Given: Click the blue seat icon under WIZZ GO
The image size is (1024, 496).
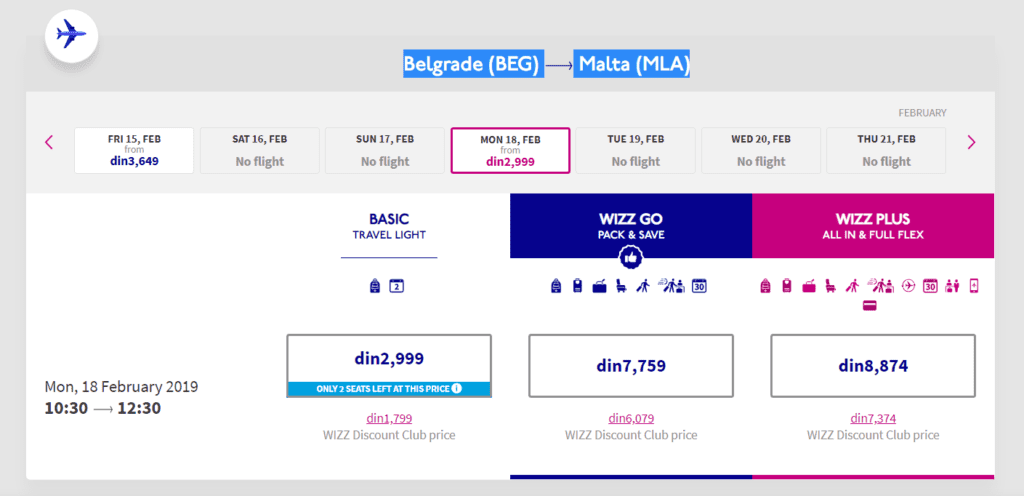Looking at the screenshot, I should pyautogui.click(x=620, y=286).
